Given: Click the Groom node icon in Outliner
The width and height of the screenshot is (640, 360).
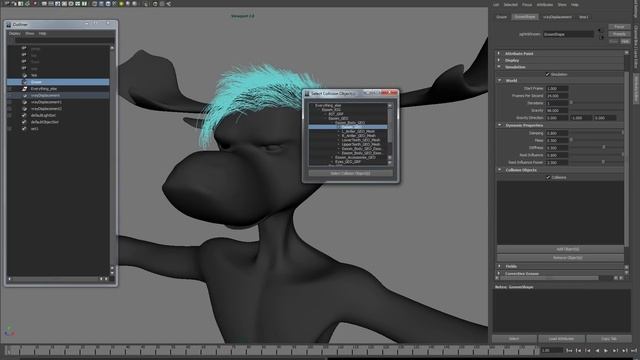Looking at the screenshot, I should pyautogui.click(x=24, y=82).
